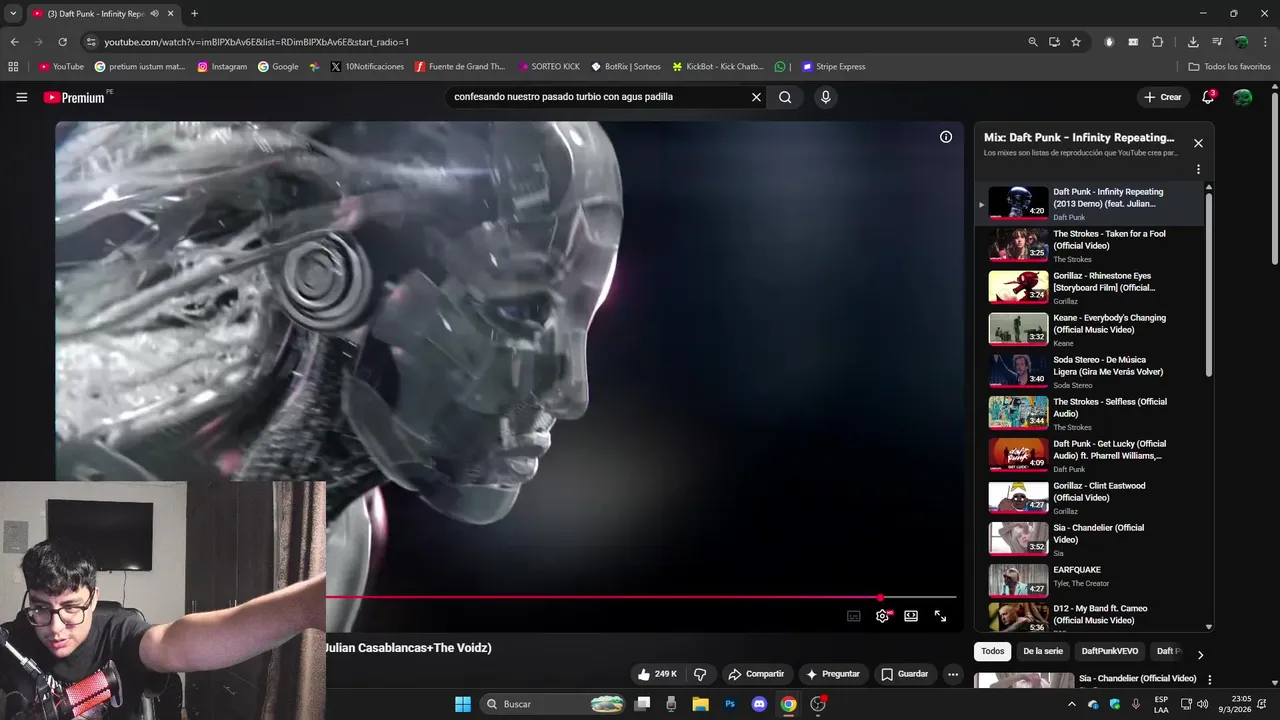The width and height of the screenshot is (1280, 720).
Task: Select the De la serie chip
Action: 1043,651
